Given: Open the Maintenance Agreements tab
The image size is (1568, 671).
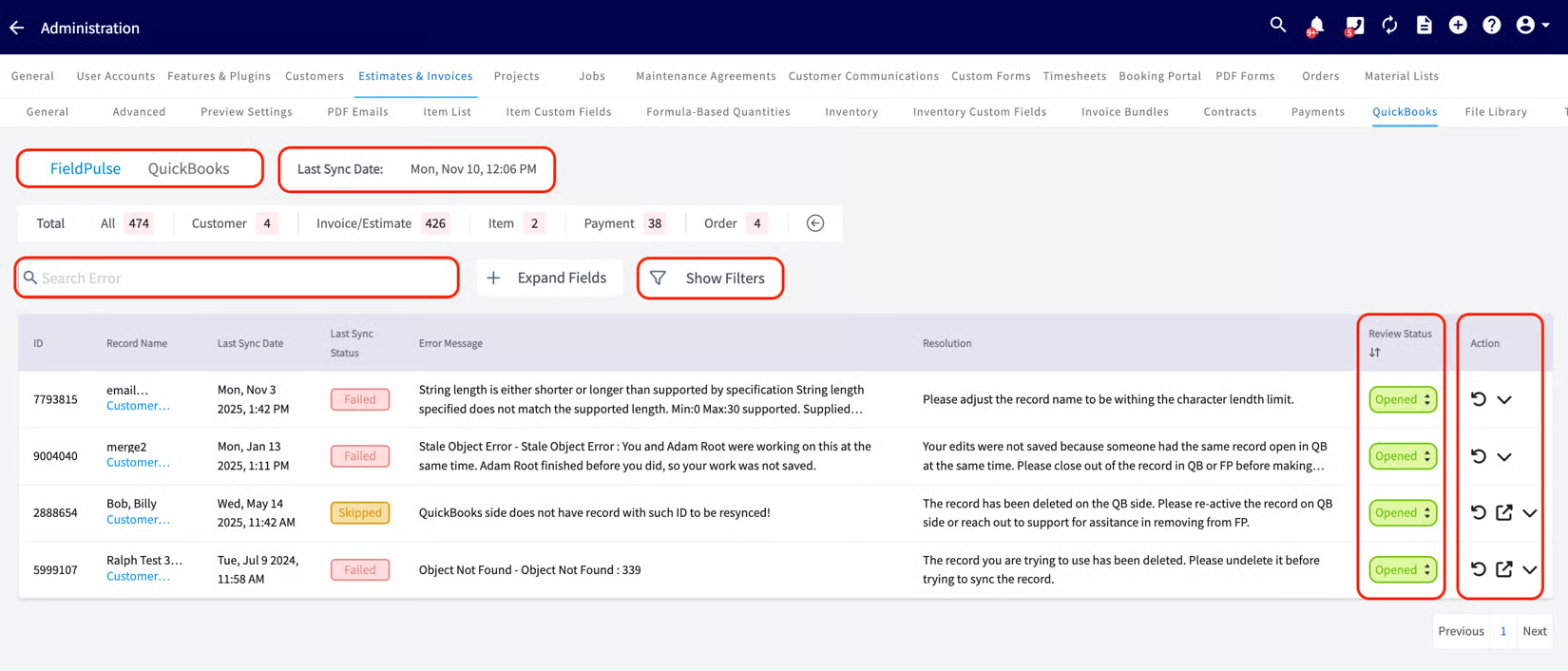Looking at the screenshot, I should tap(706, 76).
